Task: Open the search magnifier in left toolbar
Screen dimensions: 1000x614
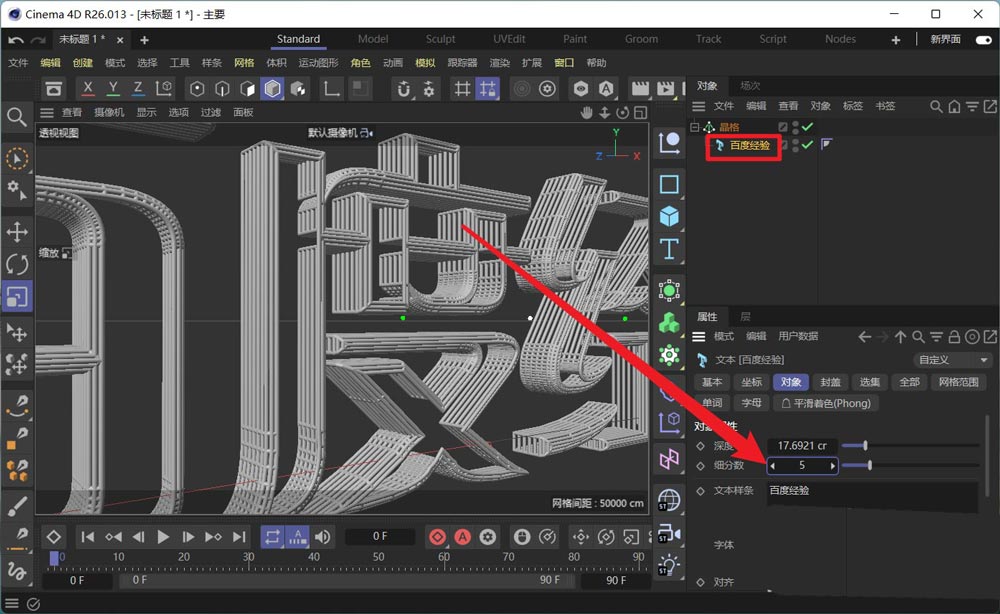Action: (x=17, y=117)
